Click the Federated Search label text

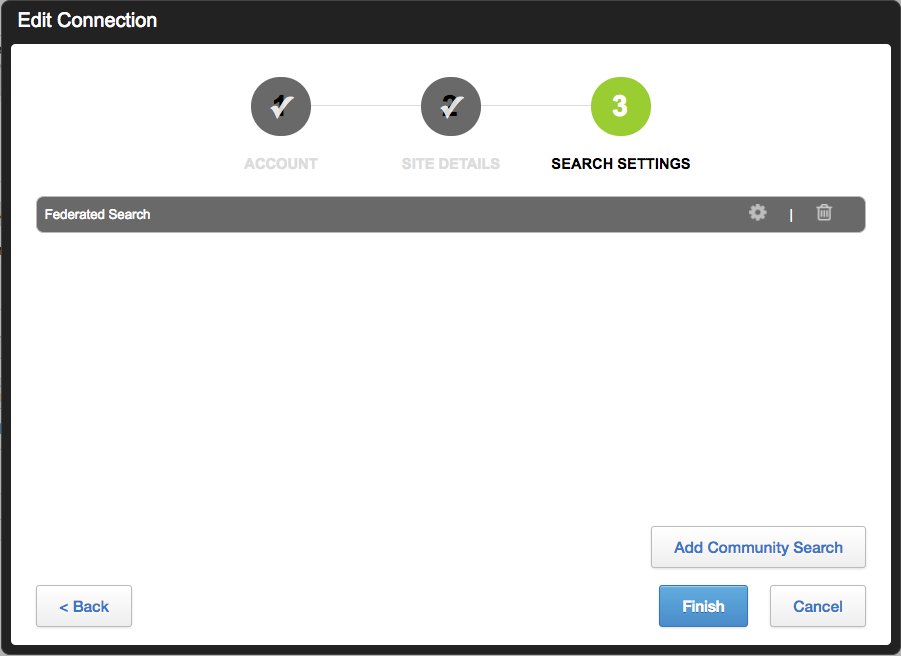point(97,214)
